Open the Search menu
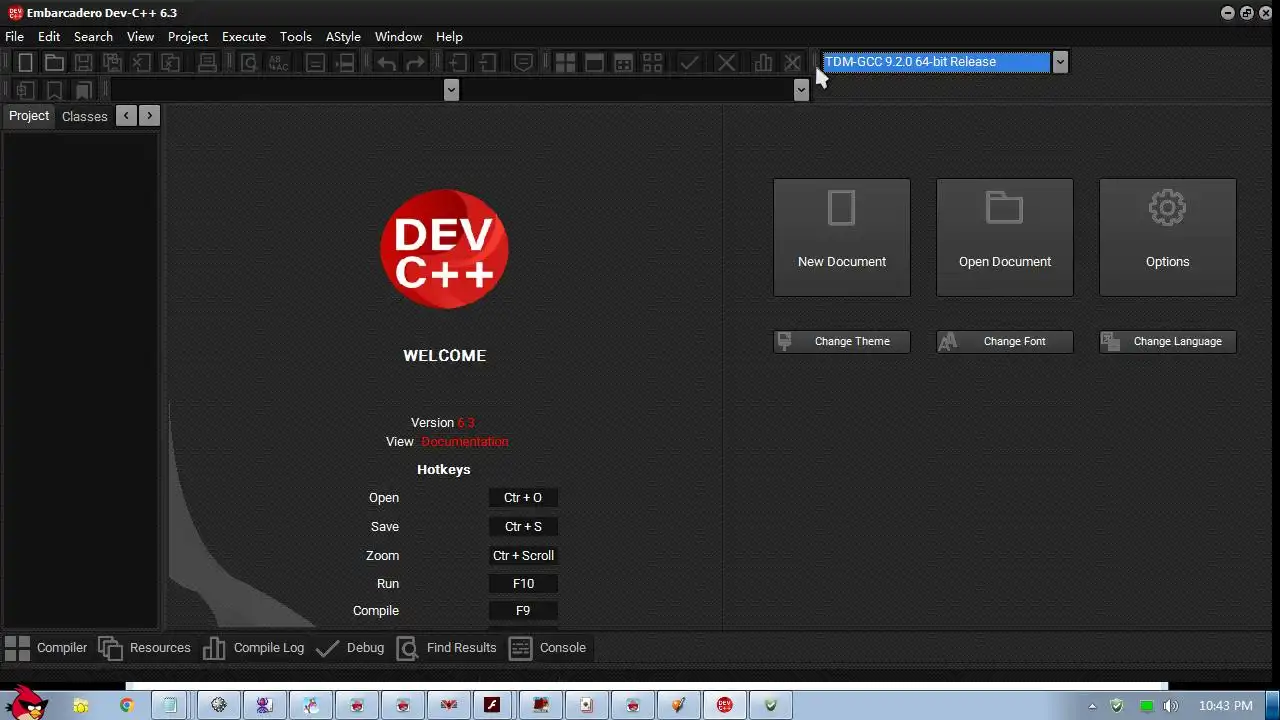 coord(93,36)
